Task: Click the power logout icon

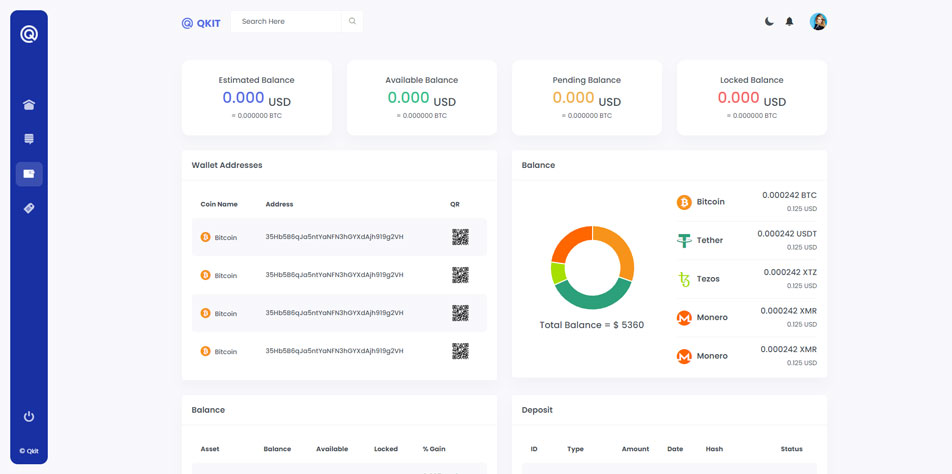Action: pos(29,416)
